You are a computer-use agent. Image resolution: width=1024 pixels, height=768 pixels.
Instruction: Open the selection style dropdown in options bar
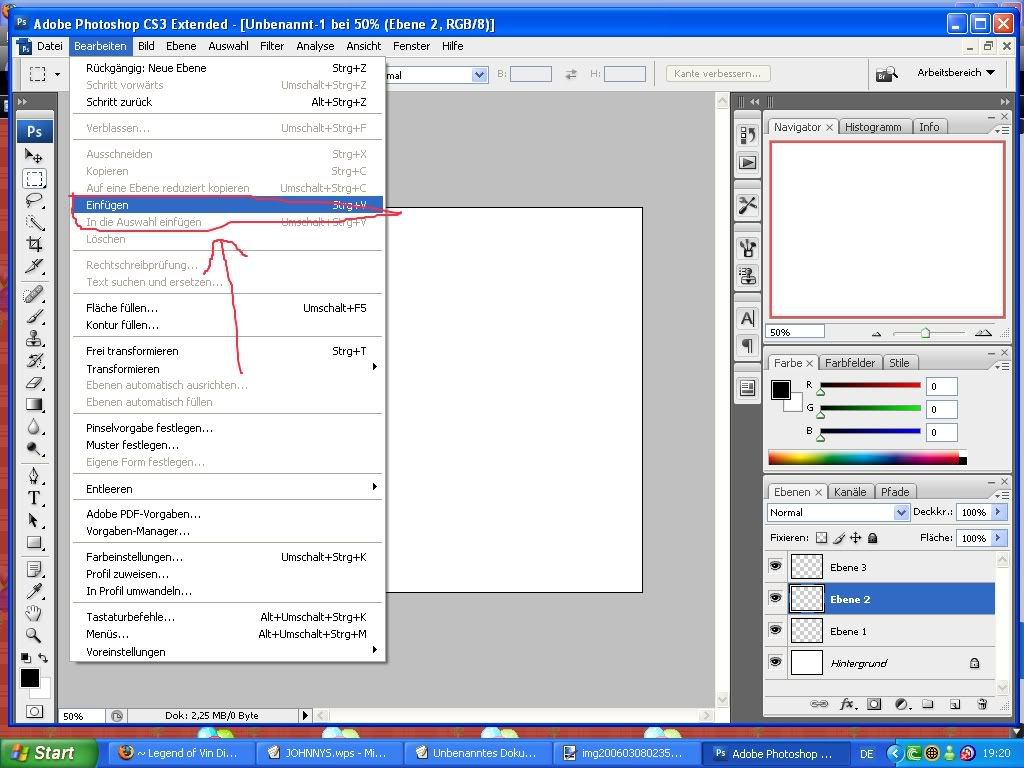point(479,74)
